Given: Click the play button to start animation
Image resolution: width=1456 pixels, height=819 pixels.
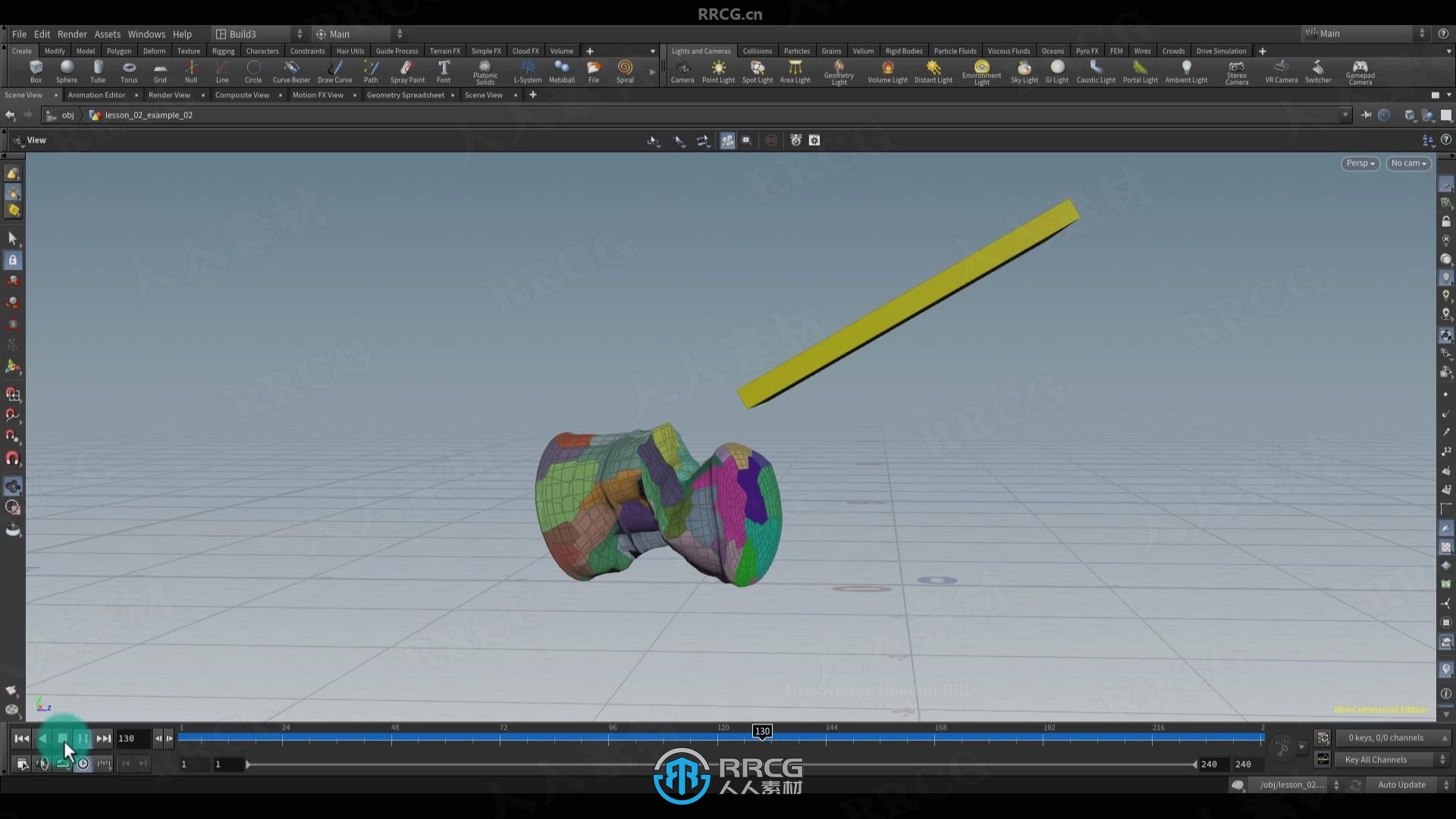Looking at the screenshot, I should [62, 738].
